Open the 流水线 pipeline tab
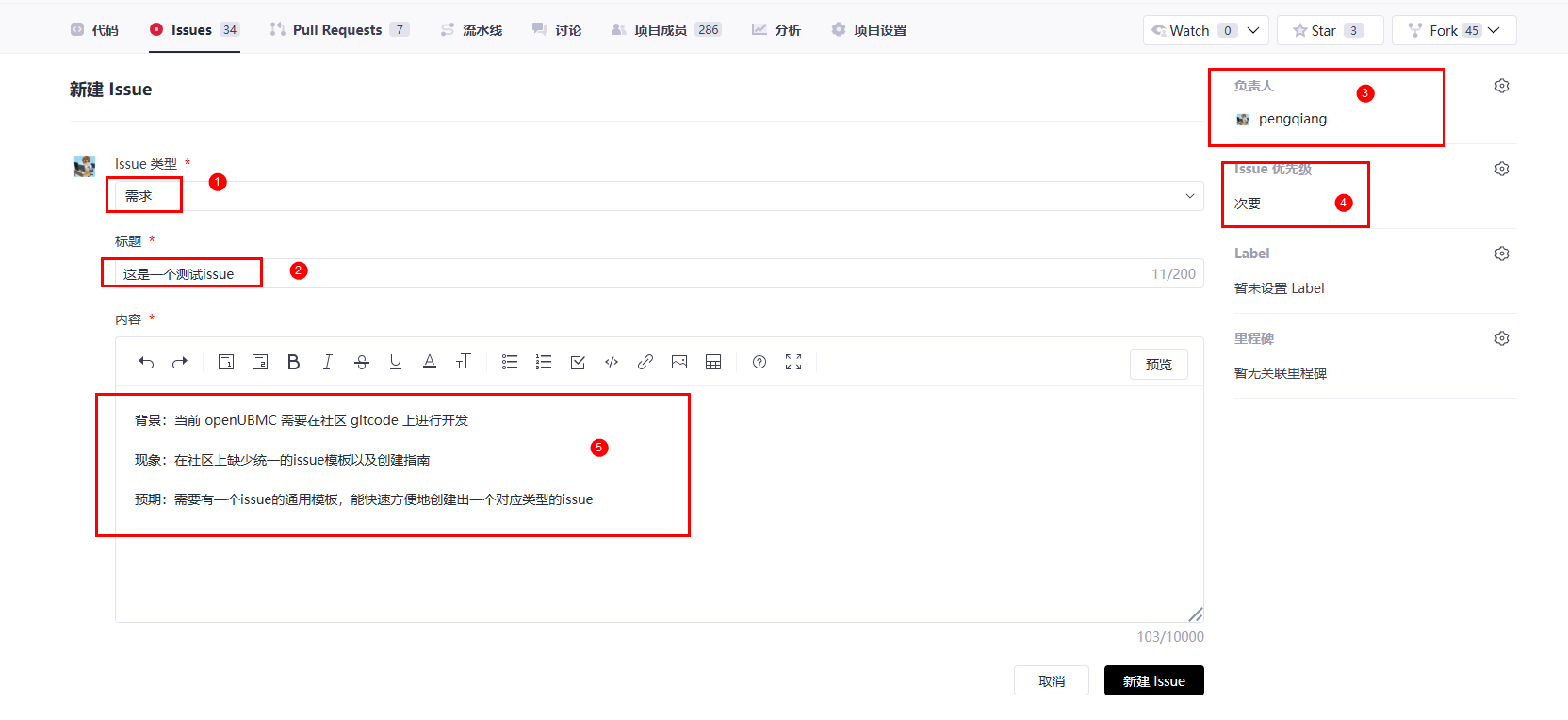 coord(471,30)
